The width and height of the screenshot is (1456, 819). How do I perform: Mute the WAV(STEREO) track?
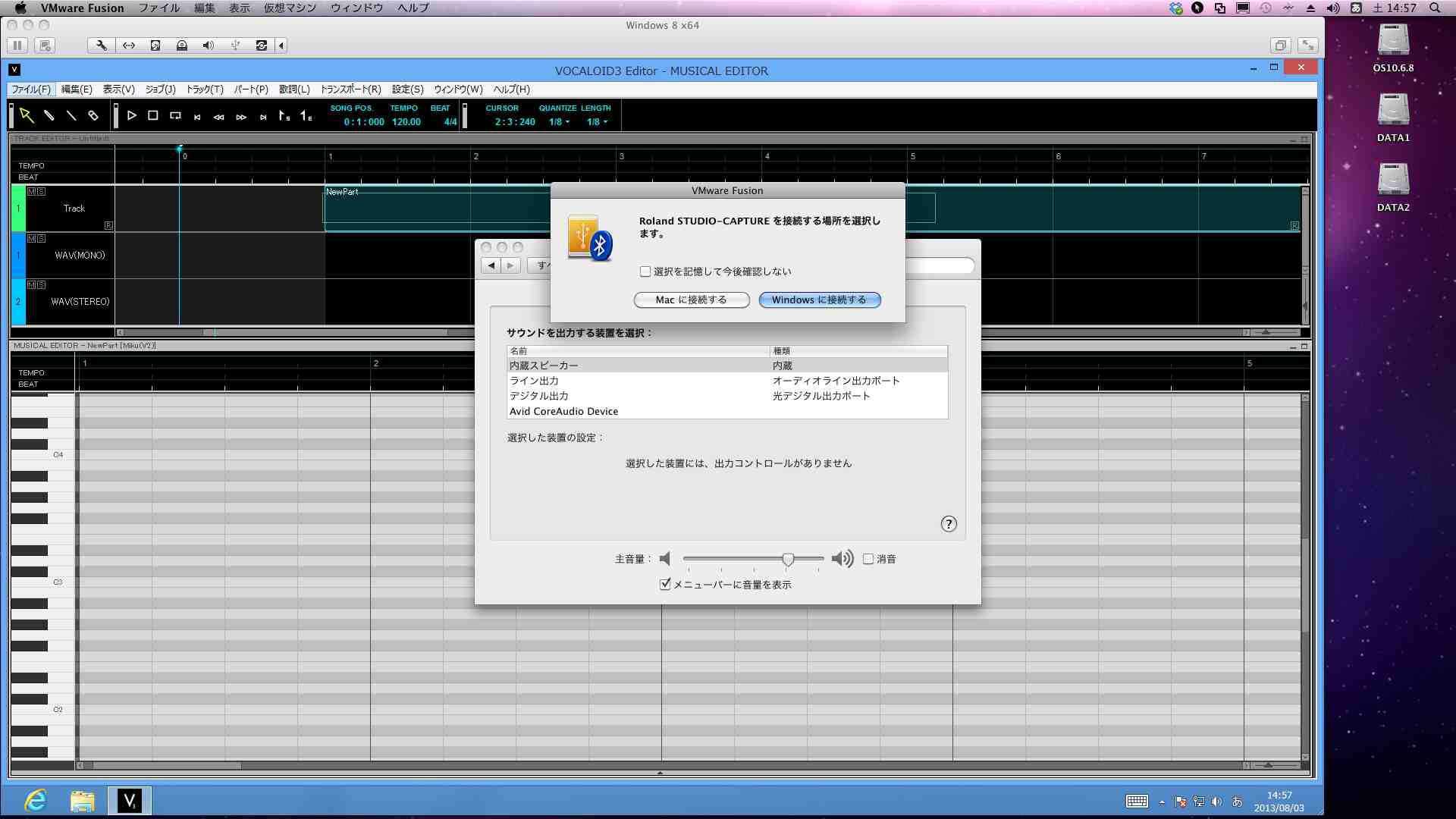tap(32, 285)
